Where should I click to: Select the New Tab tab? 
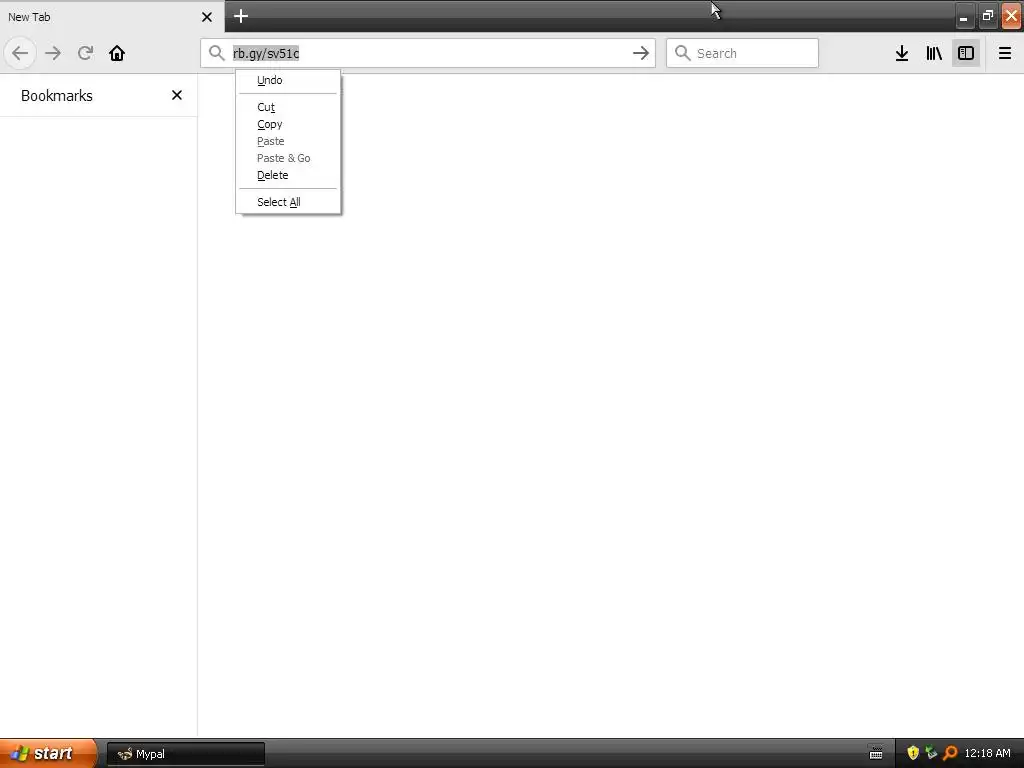click(112, 16)
